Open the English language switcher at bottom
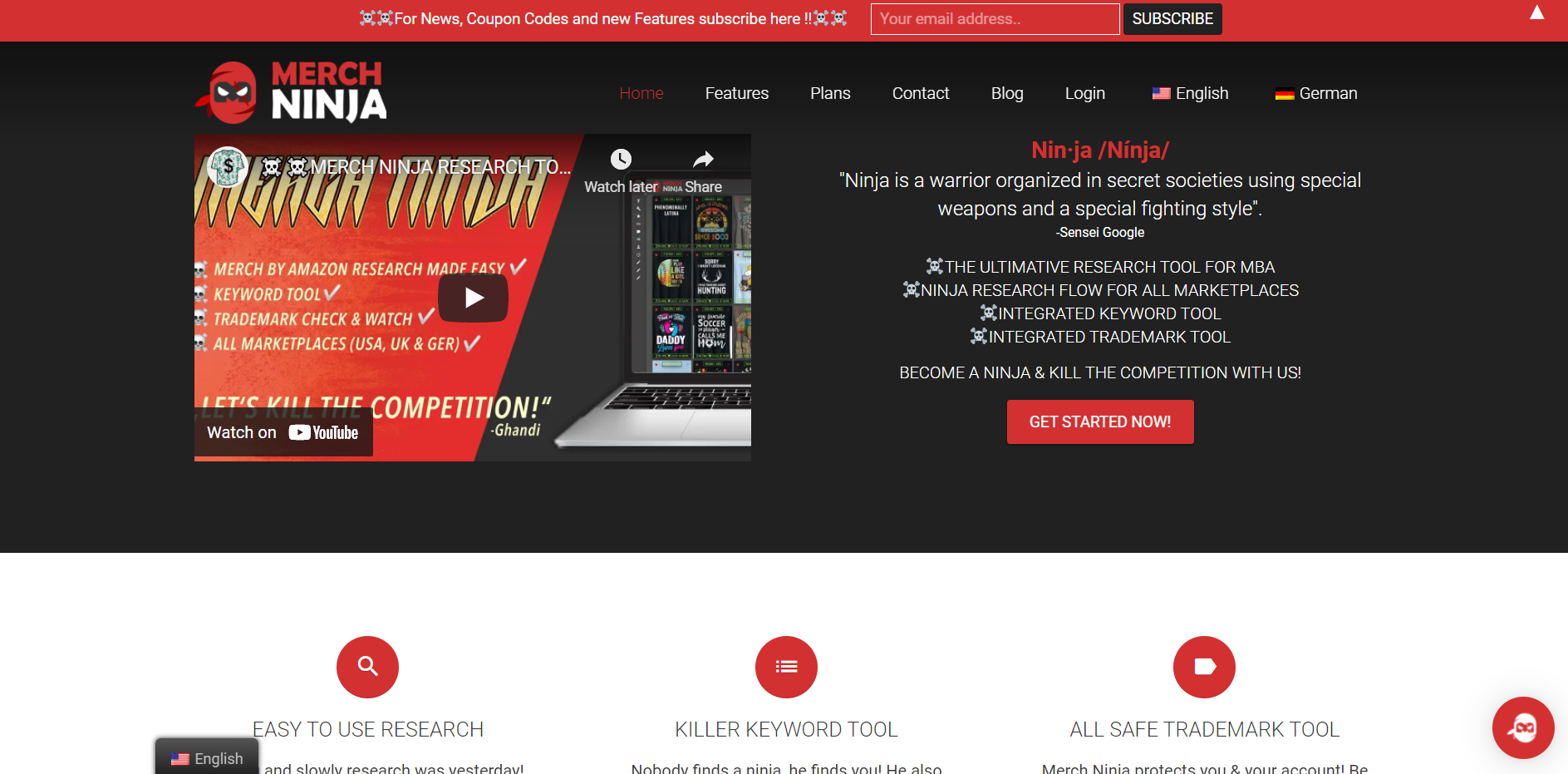The image size is (1568, 774). coord(207,757)
